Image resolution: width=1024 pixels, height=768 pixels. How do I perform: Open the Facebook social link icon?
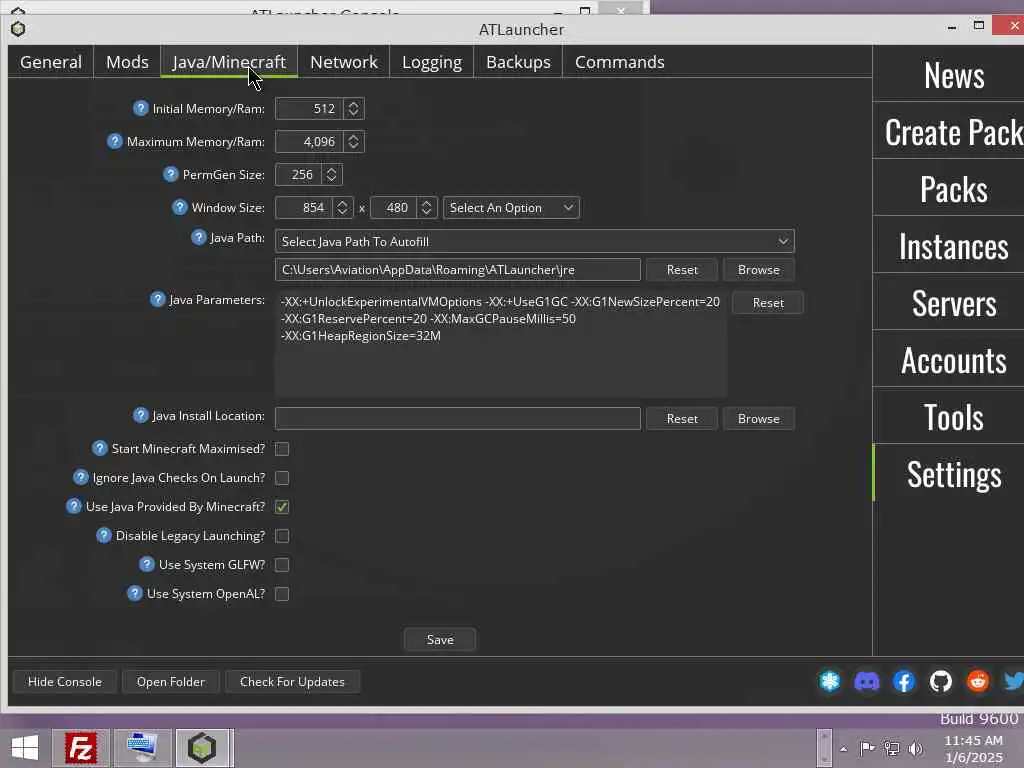pyautogui.click(x=904, y=682)
